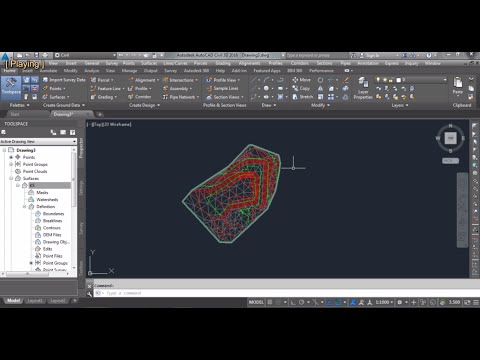Expand the Create Ground Data panel title
Image resolution: width=480 pixels, height=360 pixels.
point(64,105)
